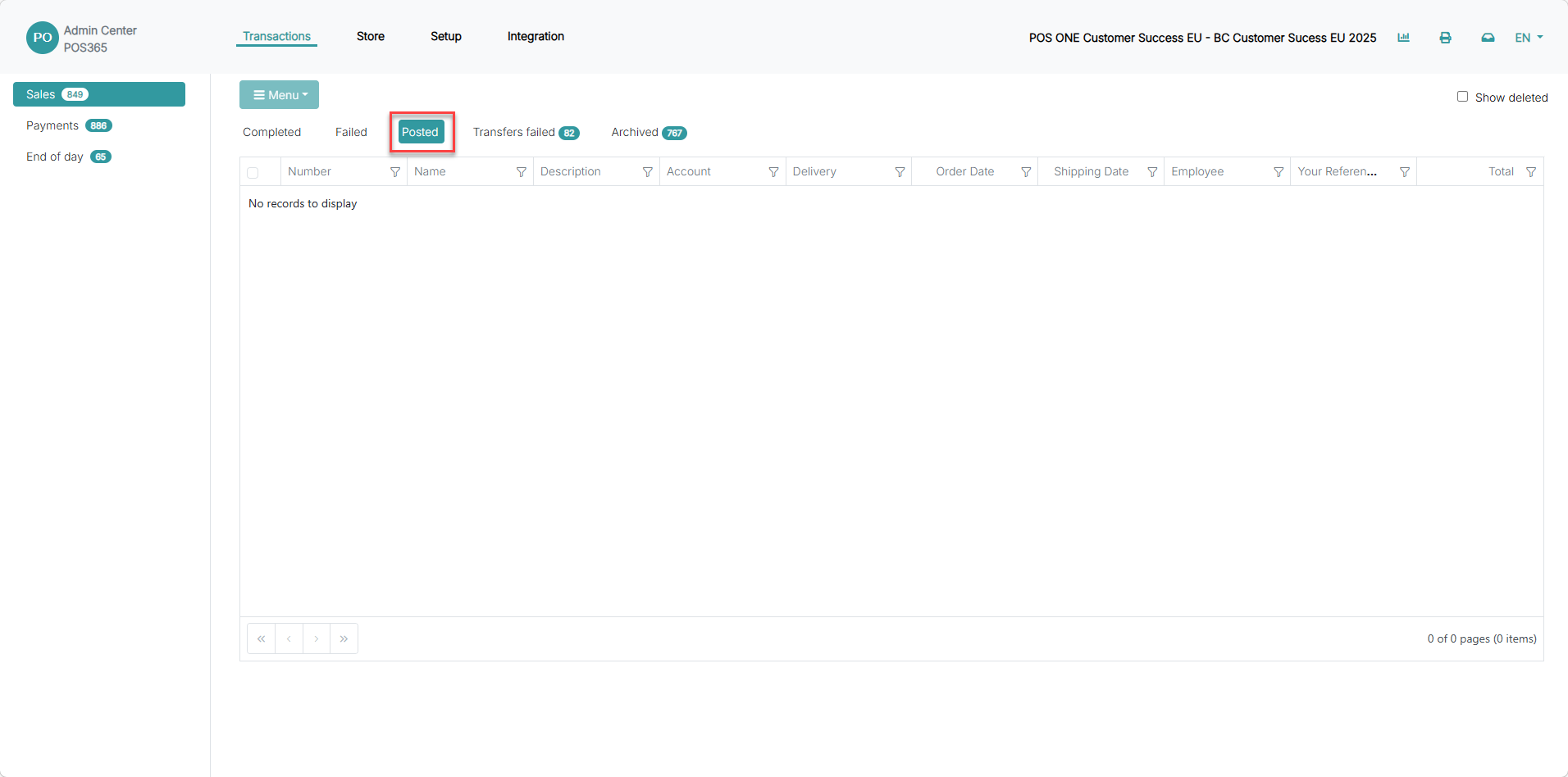Image resolution: width=1568 pixels, height=777 pixels.
Task: Click the company name in header
Action: point(1202,38)
